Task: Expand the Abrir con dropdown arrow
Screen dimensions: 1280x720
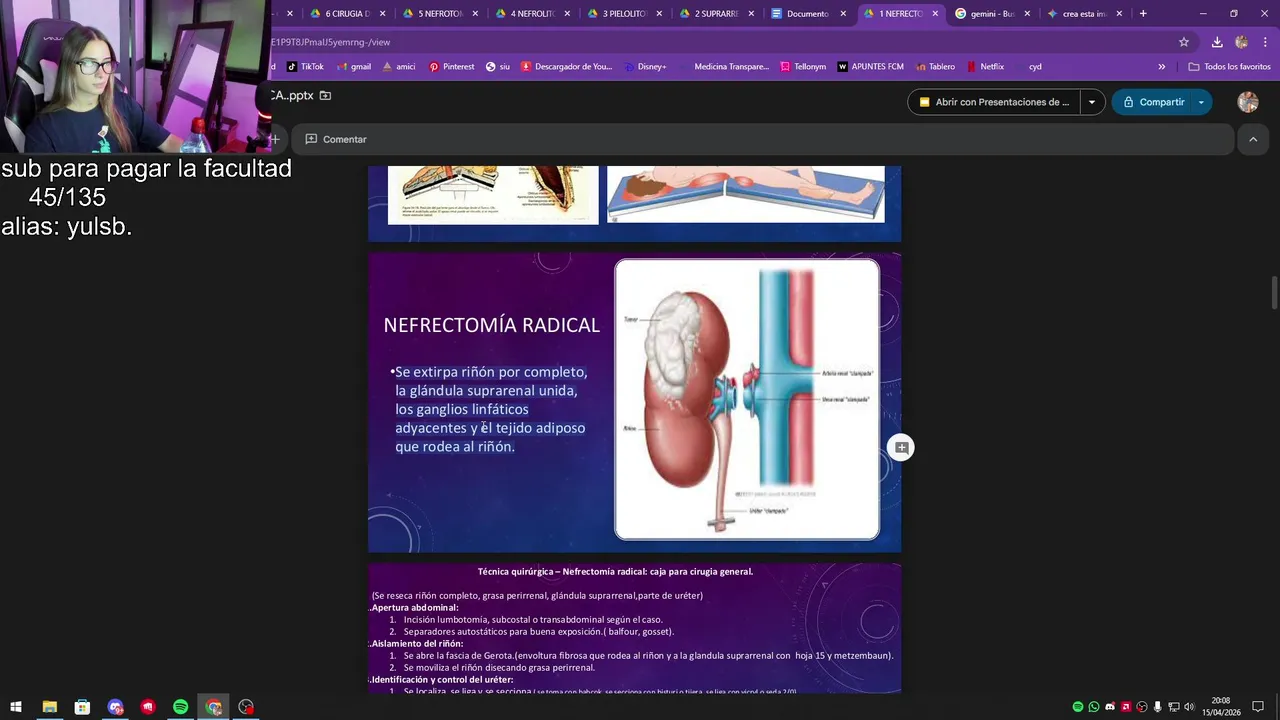Action: pos(1092,102)
